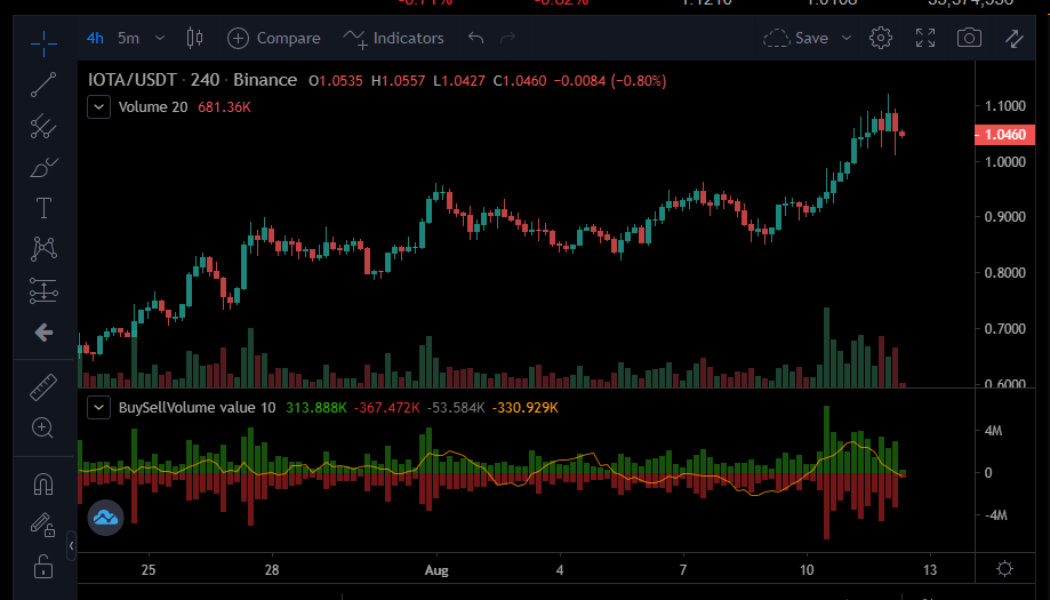1050x600 pixels.
Task: Open the Indicators dialog
Action: click(x=404, y=38)
